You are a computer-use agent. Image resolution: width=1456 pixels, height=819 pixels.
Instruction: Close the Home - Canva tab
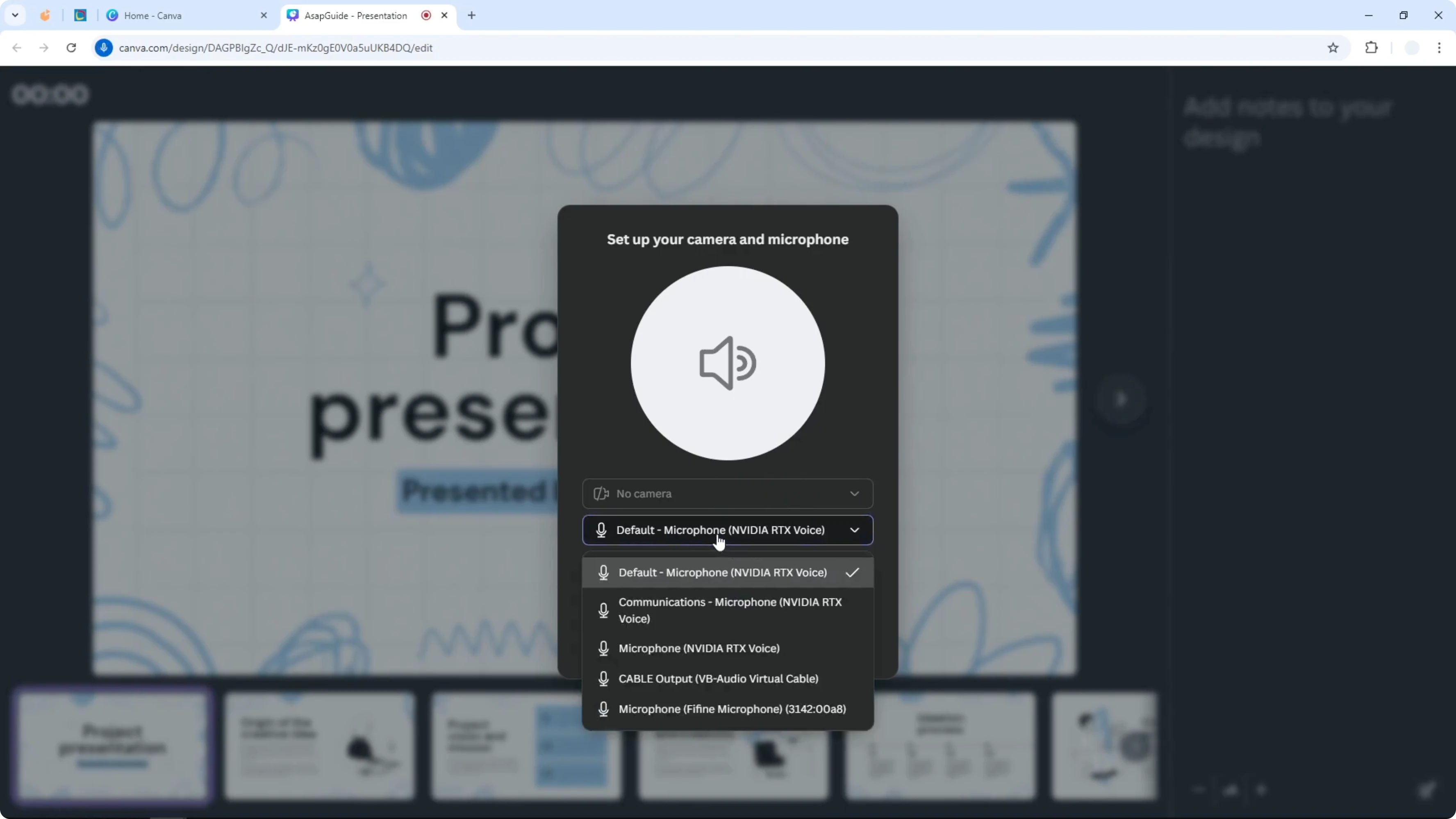pos(264,15)
